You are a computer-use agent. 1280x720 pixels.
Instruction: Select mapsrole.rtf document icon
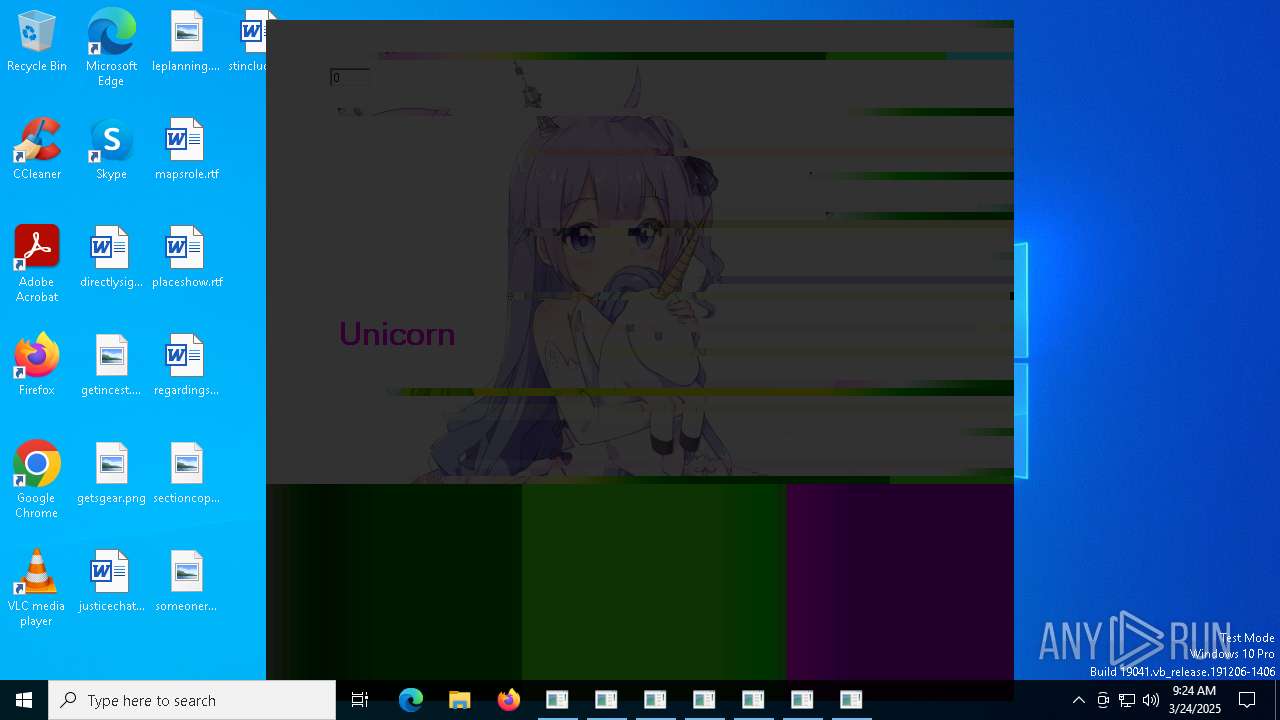tap(186, 150)
